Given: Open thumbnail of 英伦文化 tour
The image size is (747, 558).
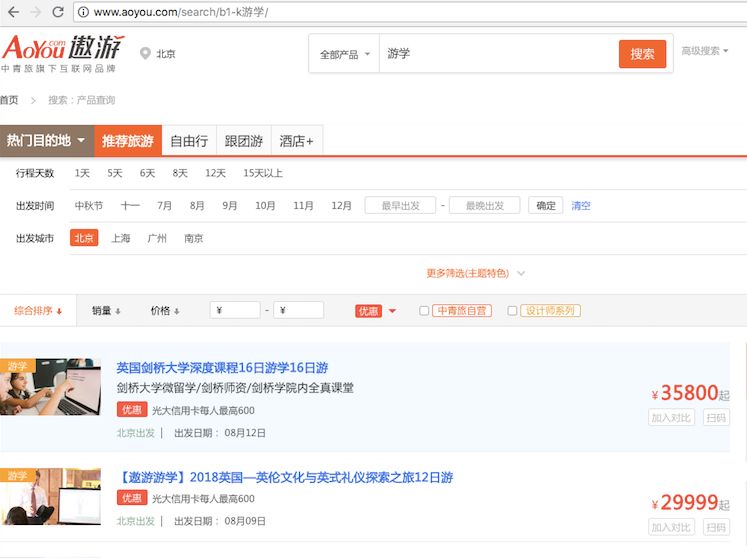Looking at the screenshot, I should (50, 497).
